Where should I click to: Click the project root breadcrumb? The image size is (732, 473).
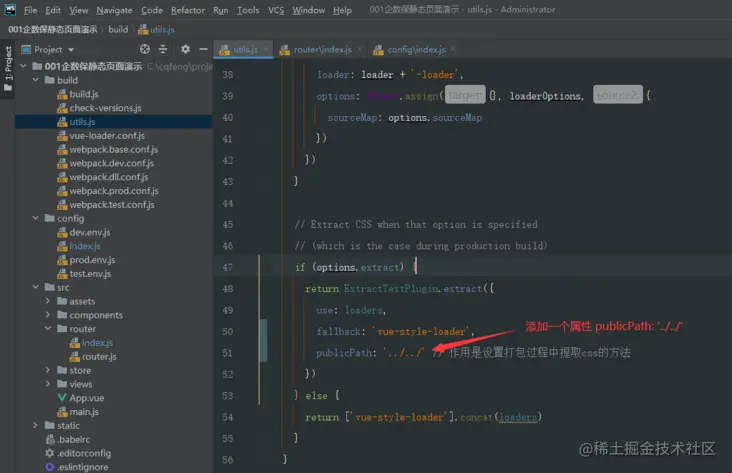coord(53,29)
